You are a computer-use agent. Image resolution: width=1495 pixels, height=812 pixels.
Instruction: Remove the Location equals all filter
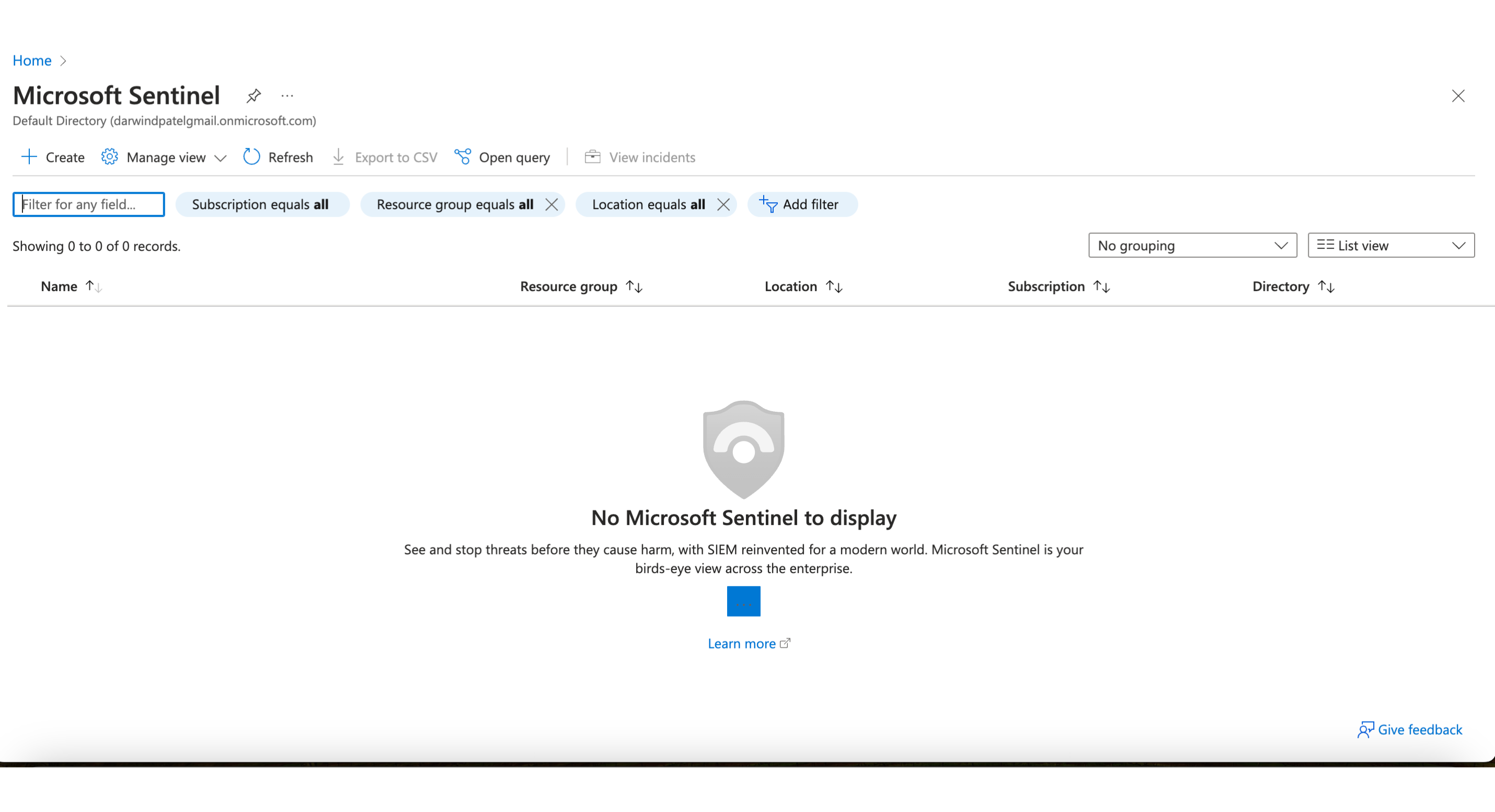(x=723, y=205)
